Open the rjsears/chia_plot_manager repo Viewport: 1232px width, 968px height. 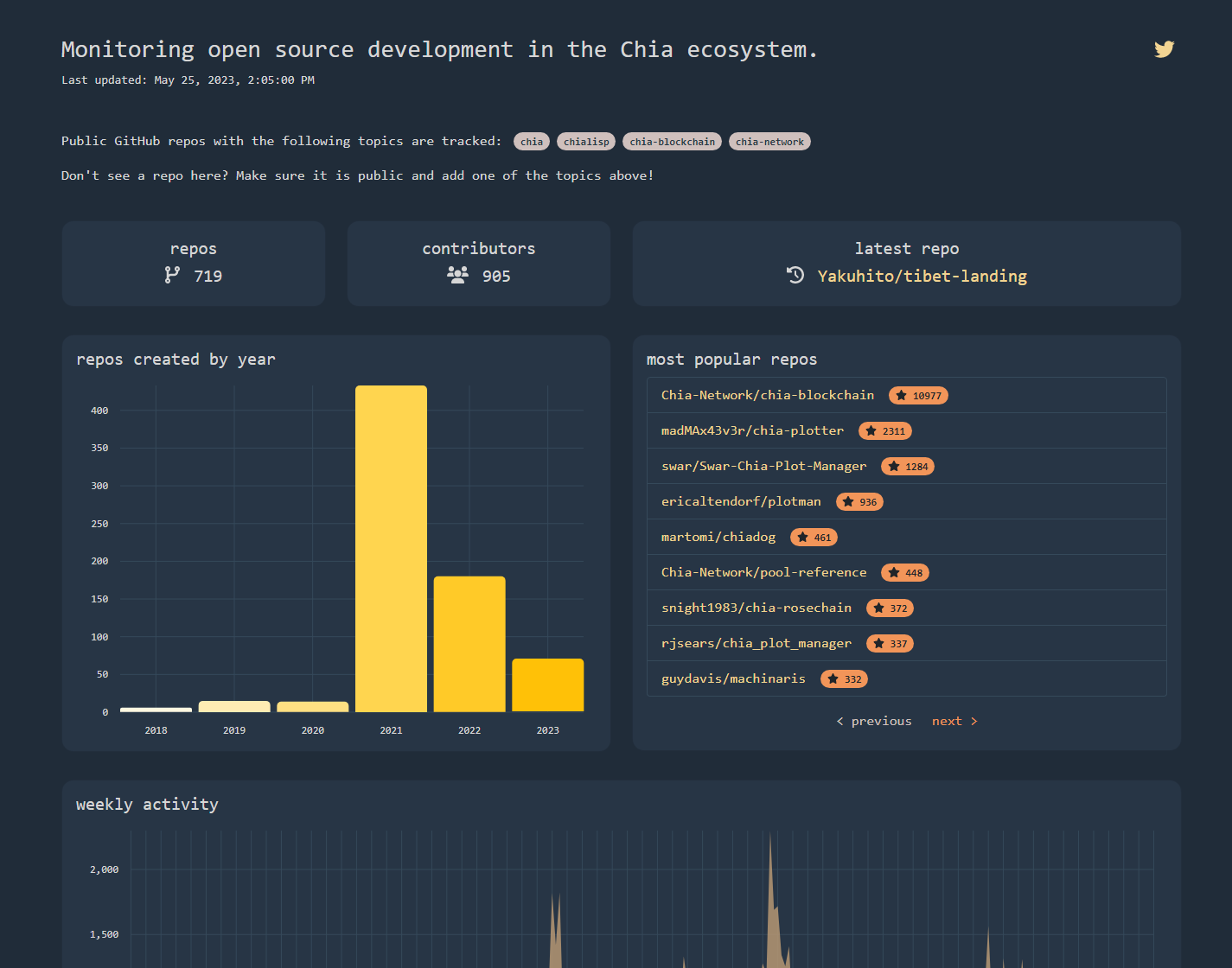point(756,643)
